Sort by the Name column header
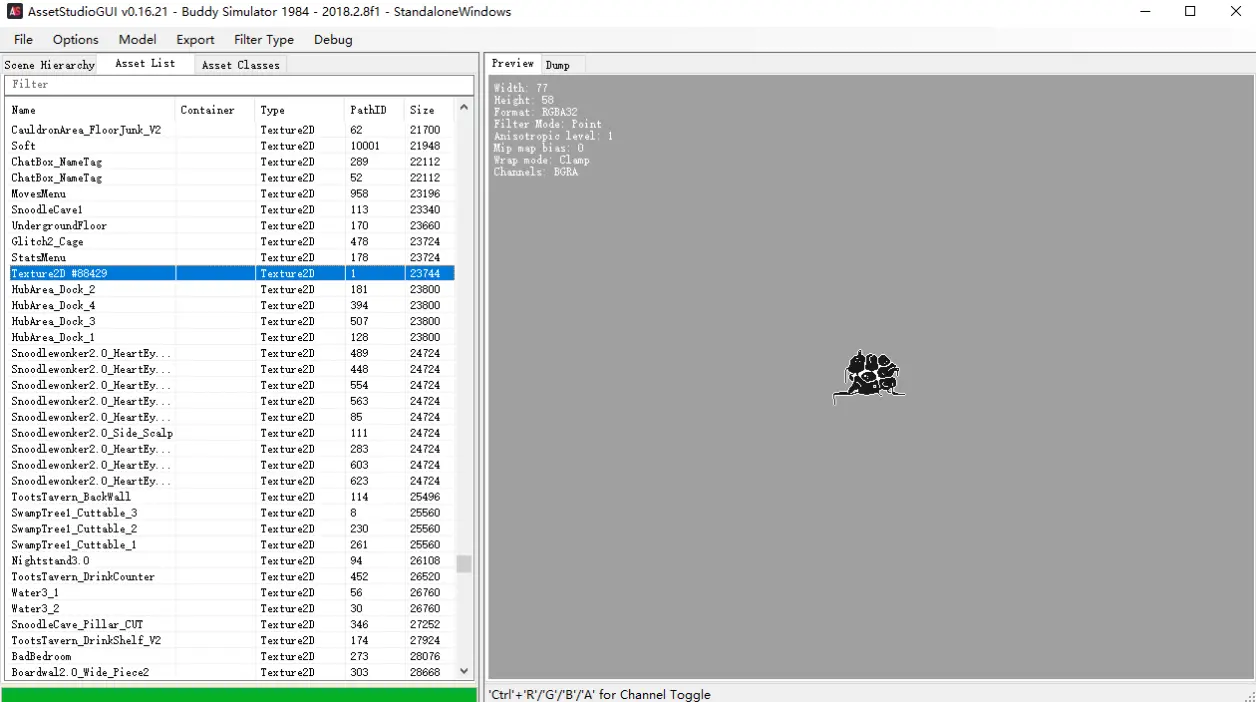This screenshot has width=1256, height=702. click(x=90, y=110)
